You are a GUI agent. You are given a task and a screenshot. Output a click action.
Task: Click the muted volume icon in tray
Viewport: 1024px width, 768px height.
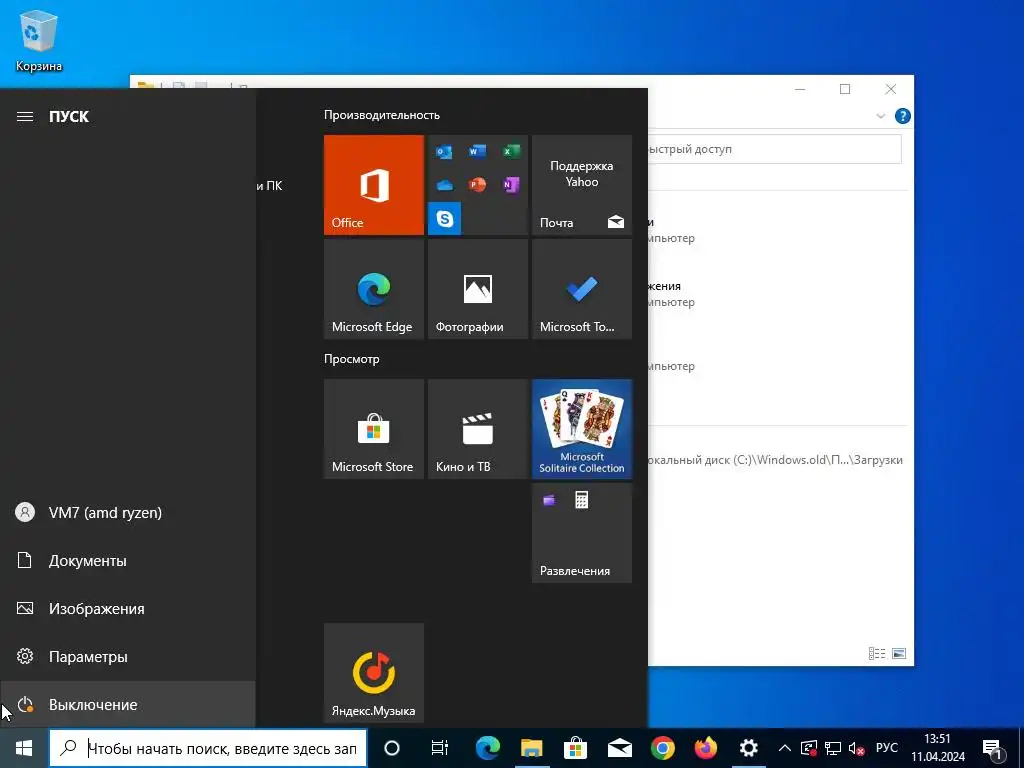[856, 748]
